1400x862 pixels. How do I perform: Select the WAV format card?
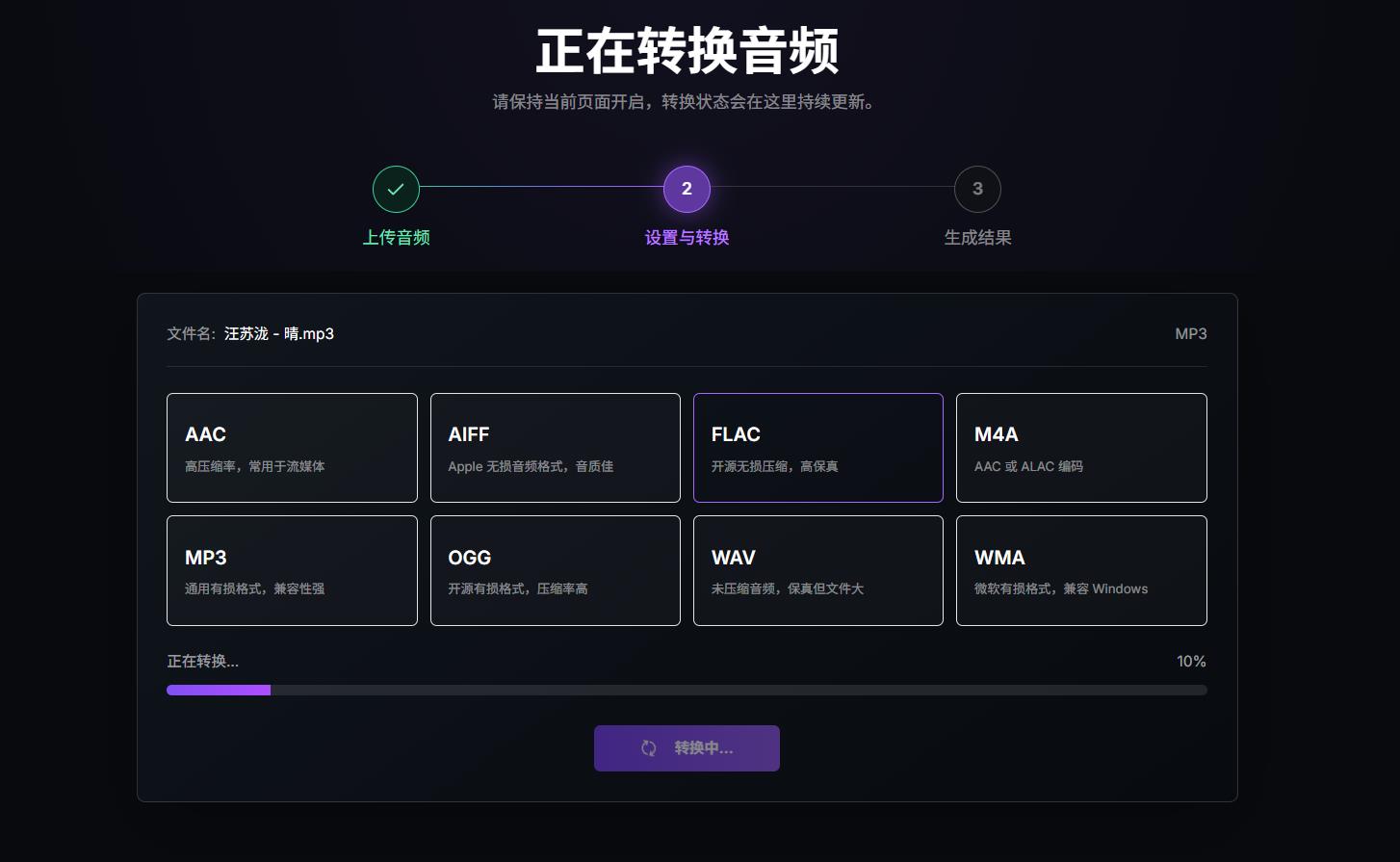point(818,571)
